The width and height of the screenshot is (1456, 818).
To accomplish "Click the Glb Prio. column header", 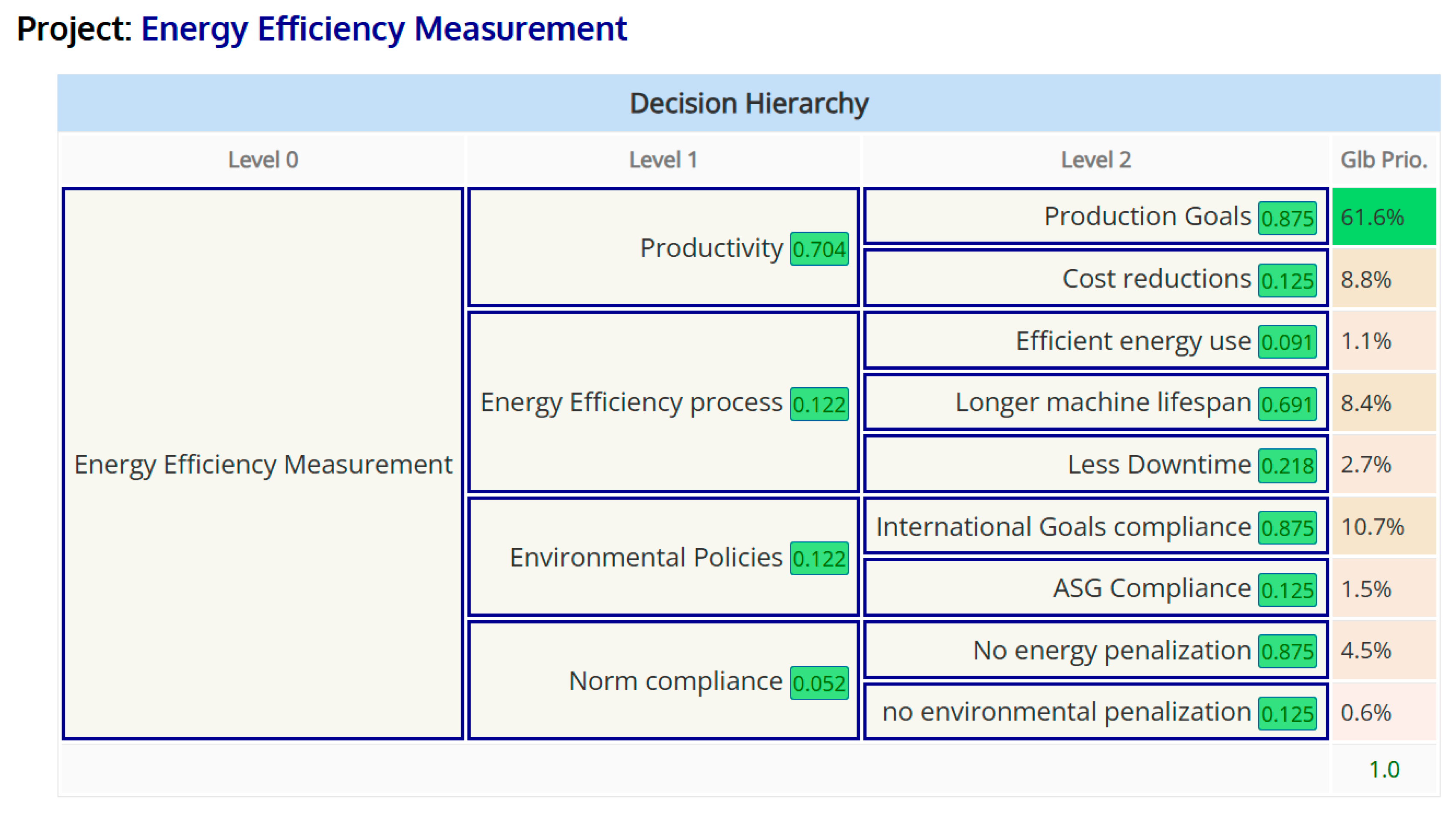I will pos(1384,160).
